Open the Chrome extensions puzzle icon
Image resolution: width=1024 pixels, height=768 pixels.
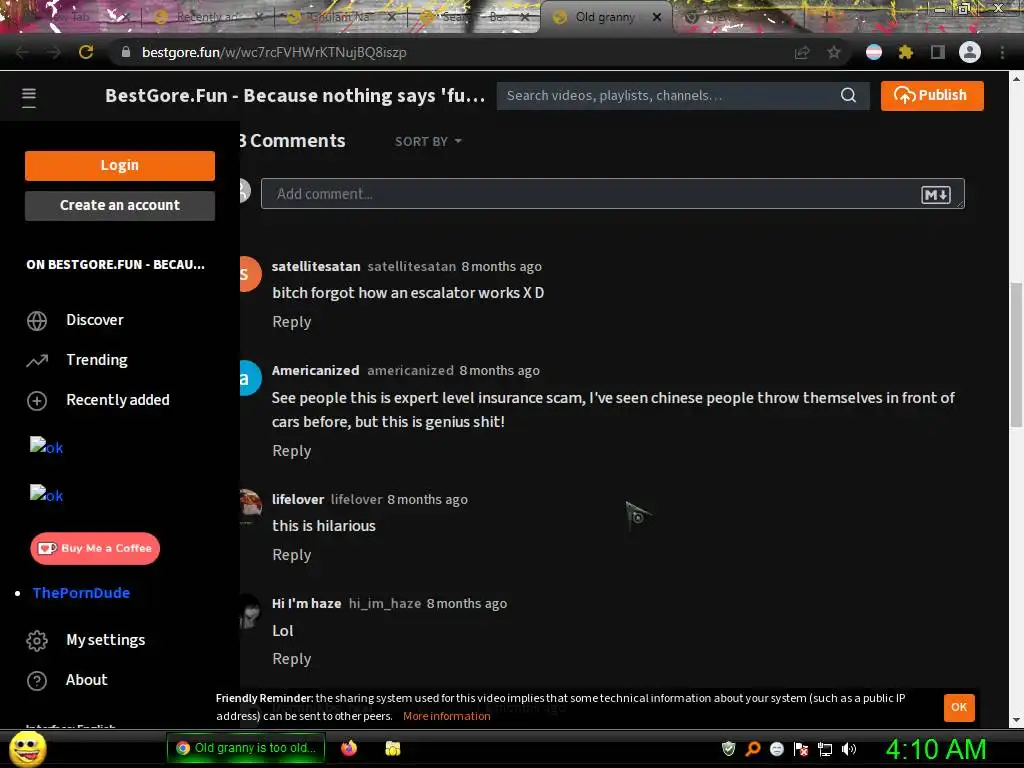click(x=905, y=52)
